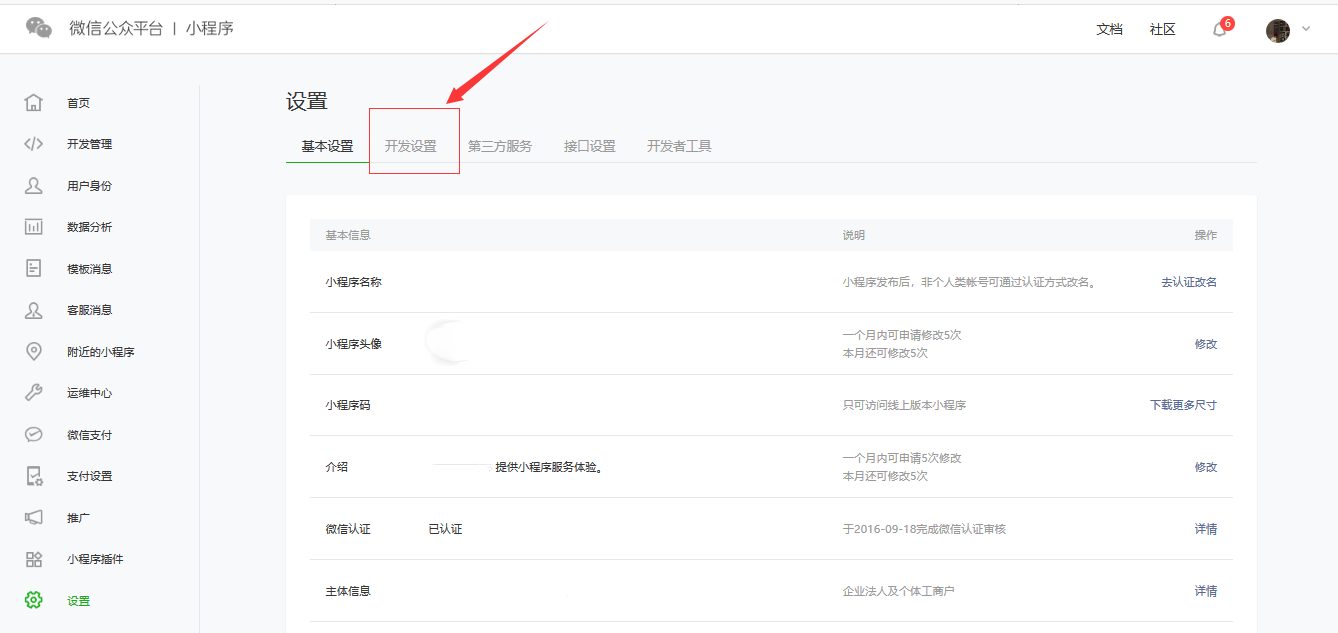1338x633 pixels.
Task: Open the 文档 link in header
Action: 1109,29
